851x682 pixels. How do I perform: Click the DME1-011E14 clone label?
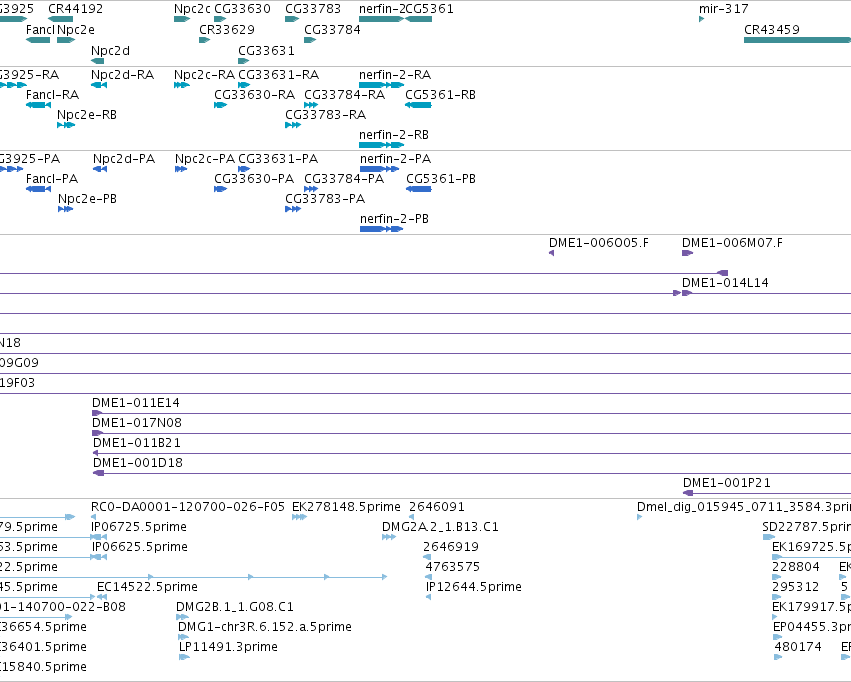tap(136, 403)
